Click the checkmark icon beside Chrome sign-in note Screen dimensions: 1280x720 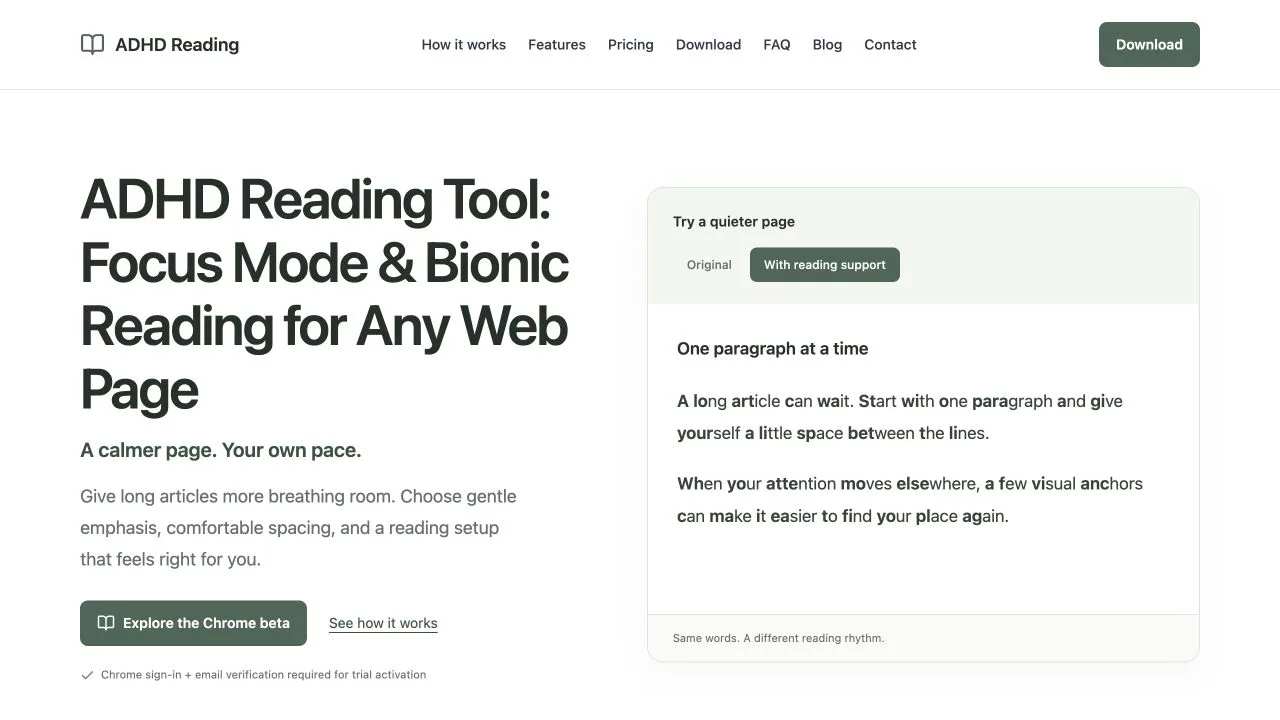tap(87, 675)
